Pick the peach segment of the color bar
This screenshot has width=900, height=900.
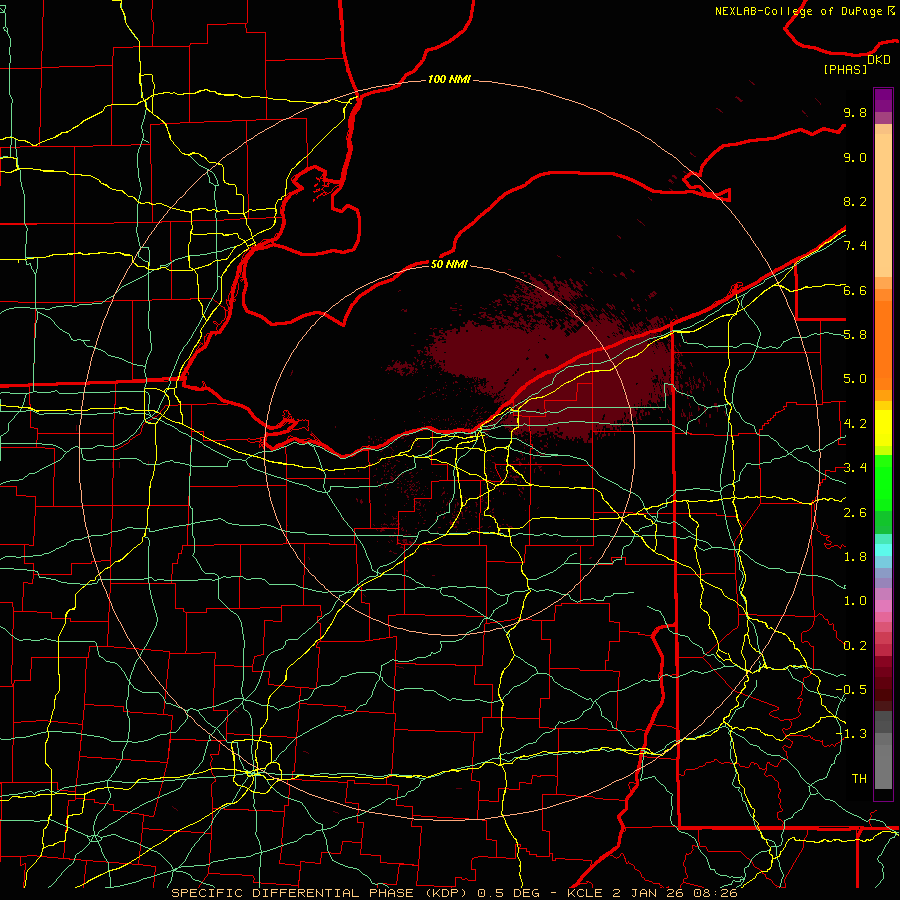pyautogui.click(x=883, y=207)
